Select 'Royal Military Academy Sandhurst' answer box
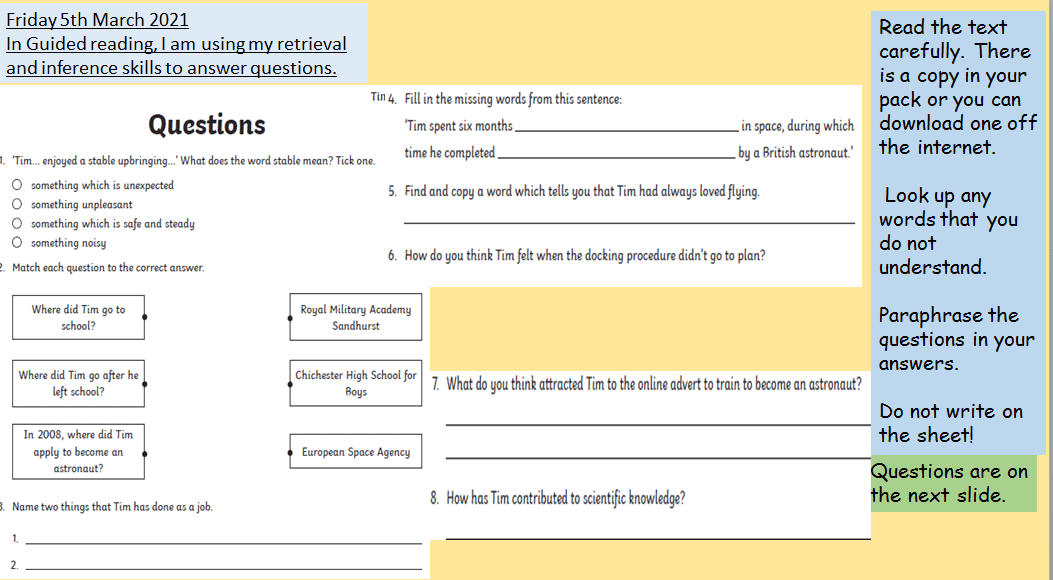The width and height of the screenshot is (1053, 580). (356, 317)
